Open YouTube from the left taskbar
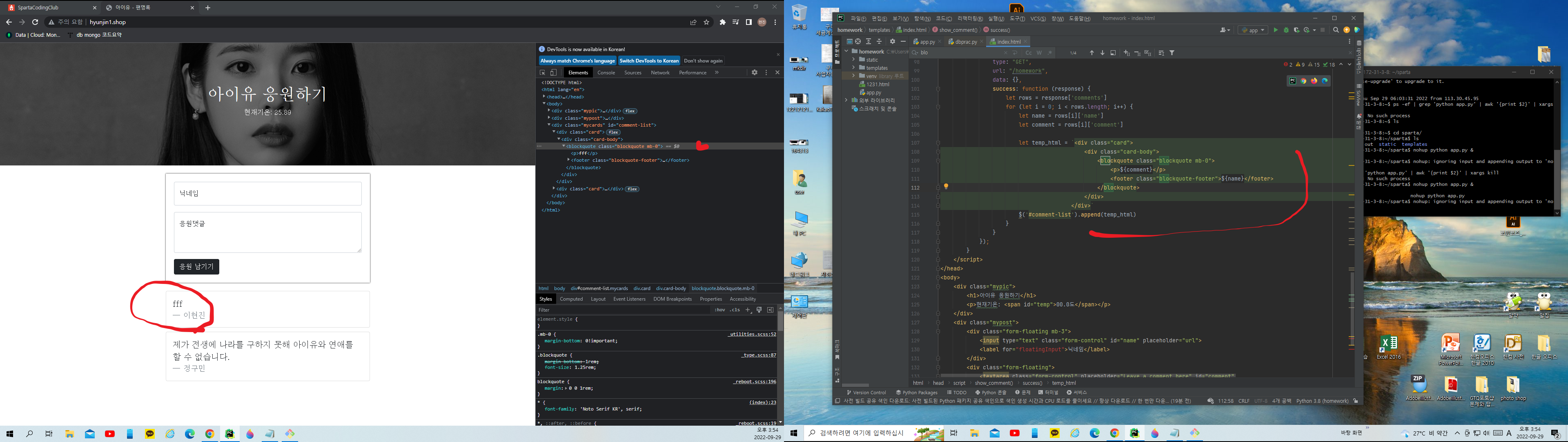The height and width of the screenshot is (442, 1568). tap(109, 434)
